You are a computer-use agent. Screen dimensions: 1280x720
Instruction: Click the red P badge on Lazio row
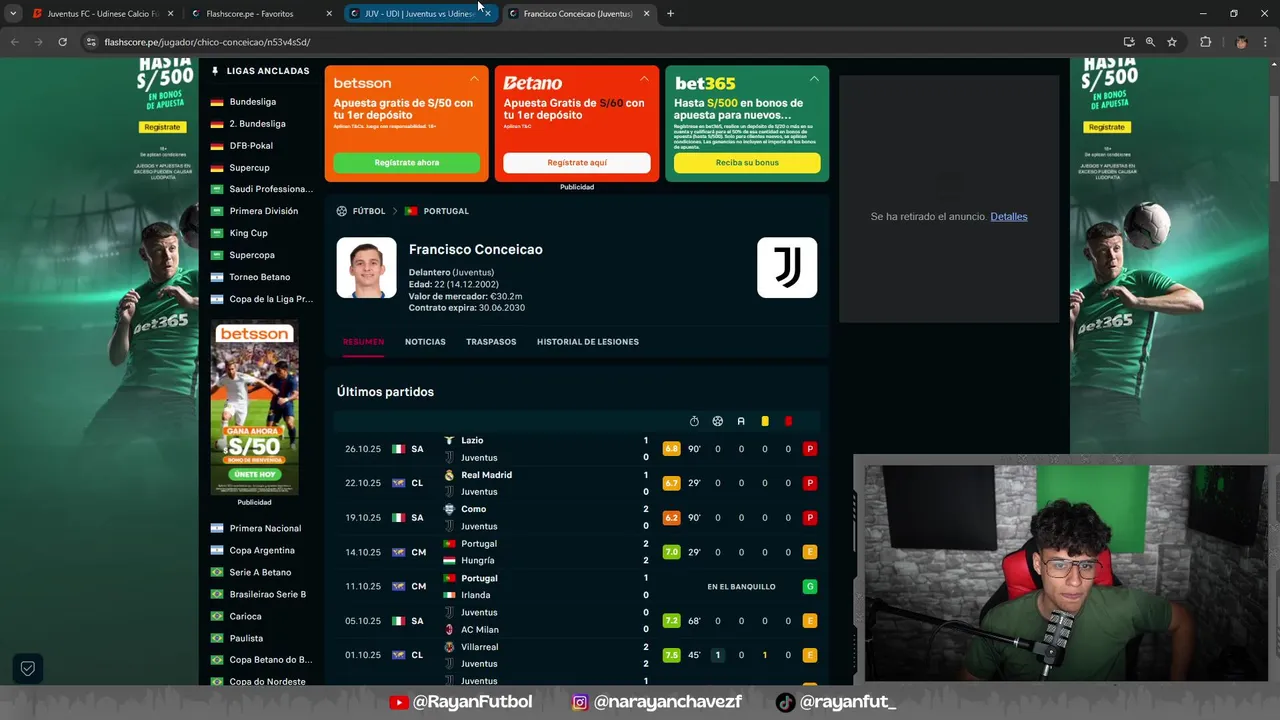pos(810,449)
